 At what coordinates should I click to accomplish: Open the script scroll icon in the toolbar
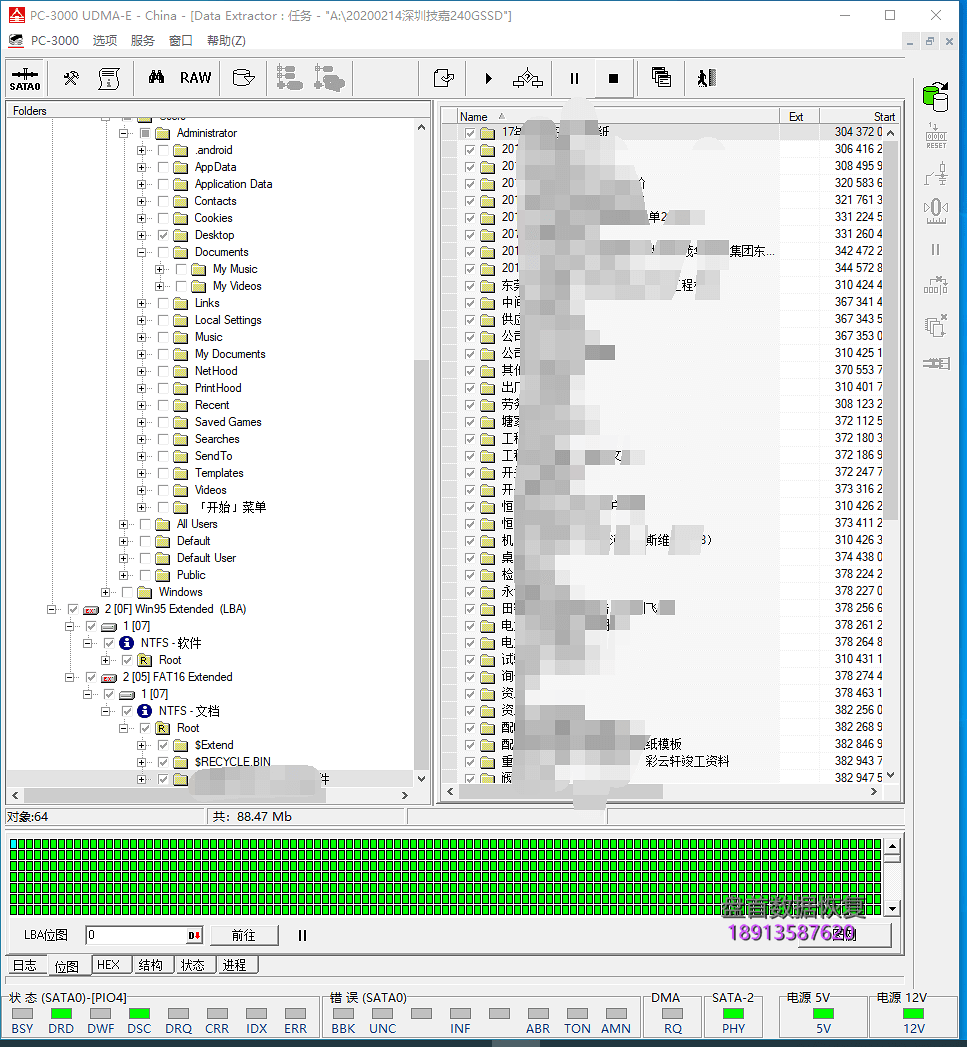pyautogui.click(x=109, y=79)
